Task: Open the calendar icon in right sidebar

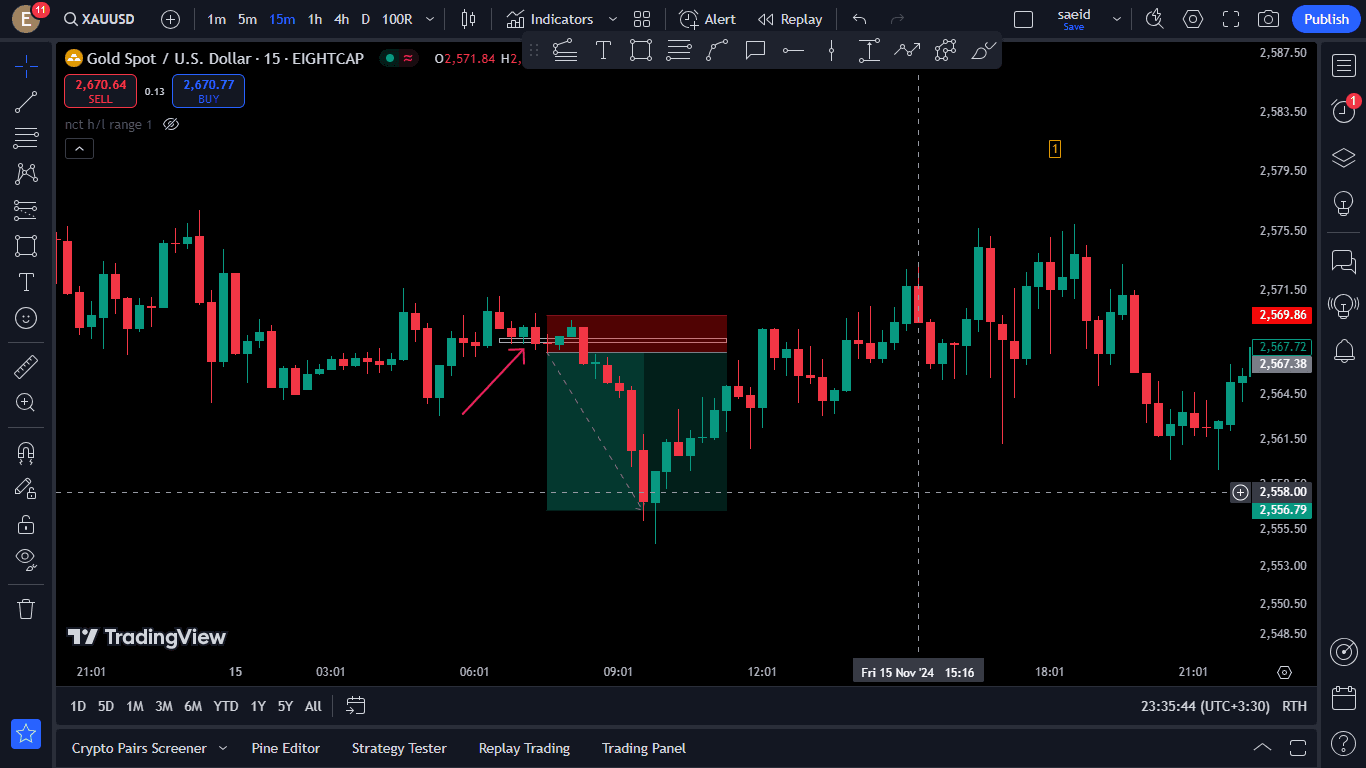Action: (x=1343, y=697)
